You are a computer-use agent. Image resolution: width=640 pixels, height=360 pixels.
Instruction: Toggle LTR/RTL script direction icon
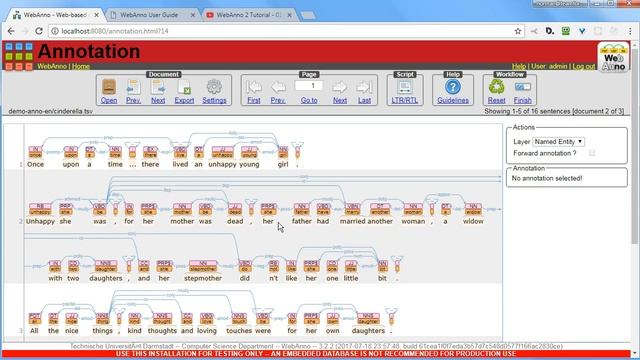[x=404, y=87]
